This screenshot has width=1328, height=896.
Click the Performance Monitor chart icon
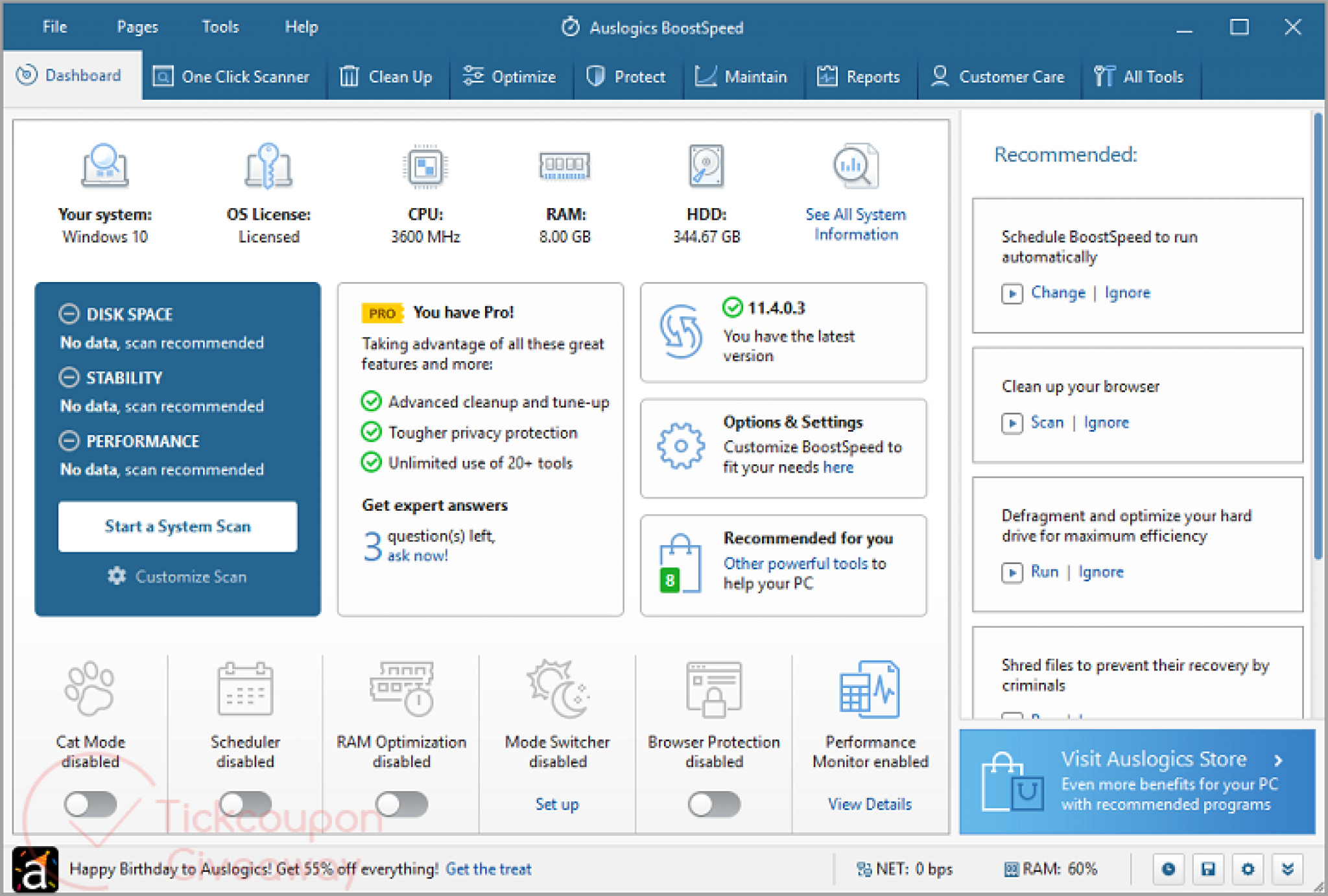click(x=870, y=689)
